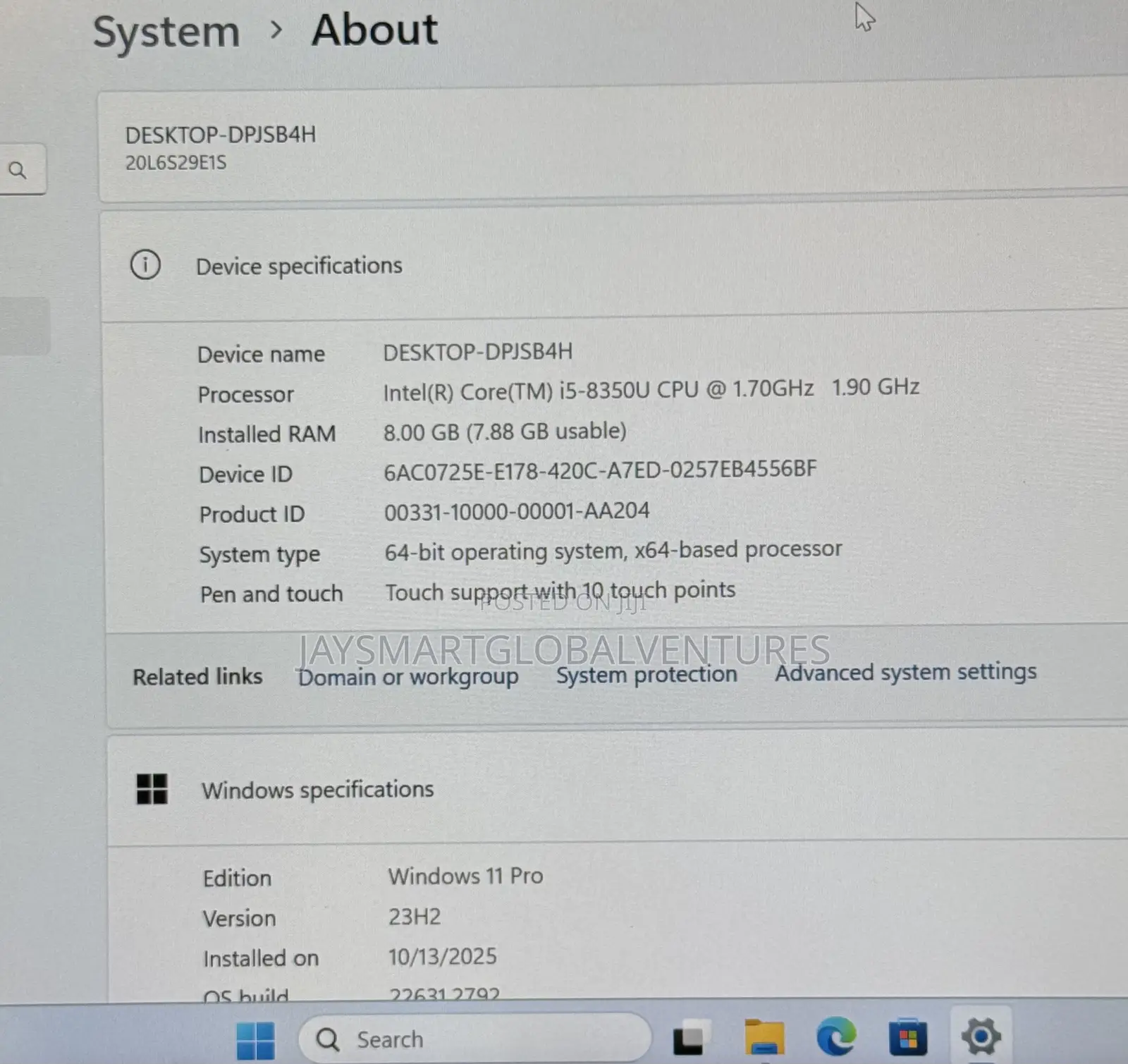
Task: Click the About breadcrumb title
Action: (x=374, y=30)
